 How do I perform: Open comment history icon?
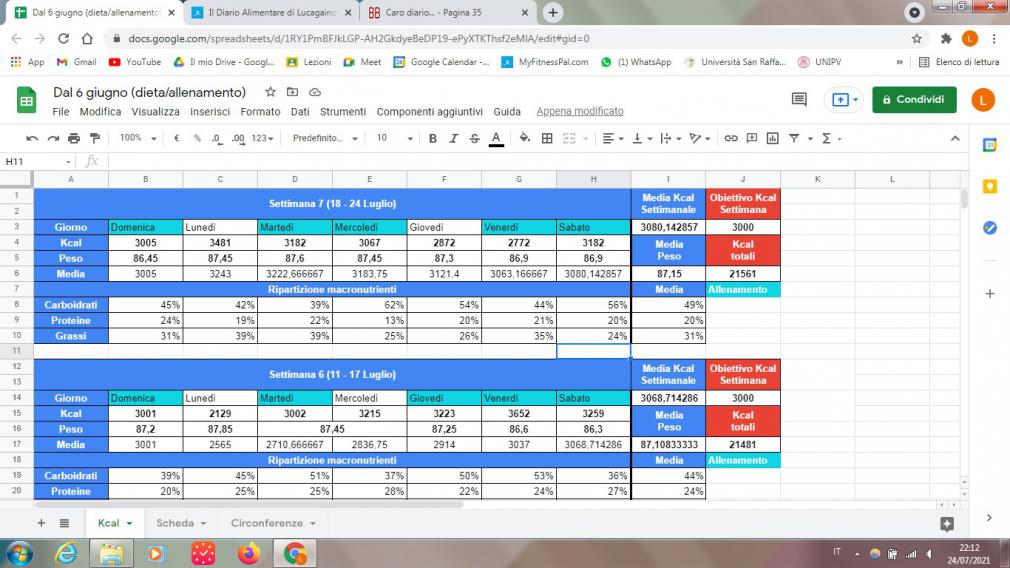click(x=799, y=100)
